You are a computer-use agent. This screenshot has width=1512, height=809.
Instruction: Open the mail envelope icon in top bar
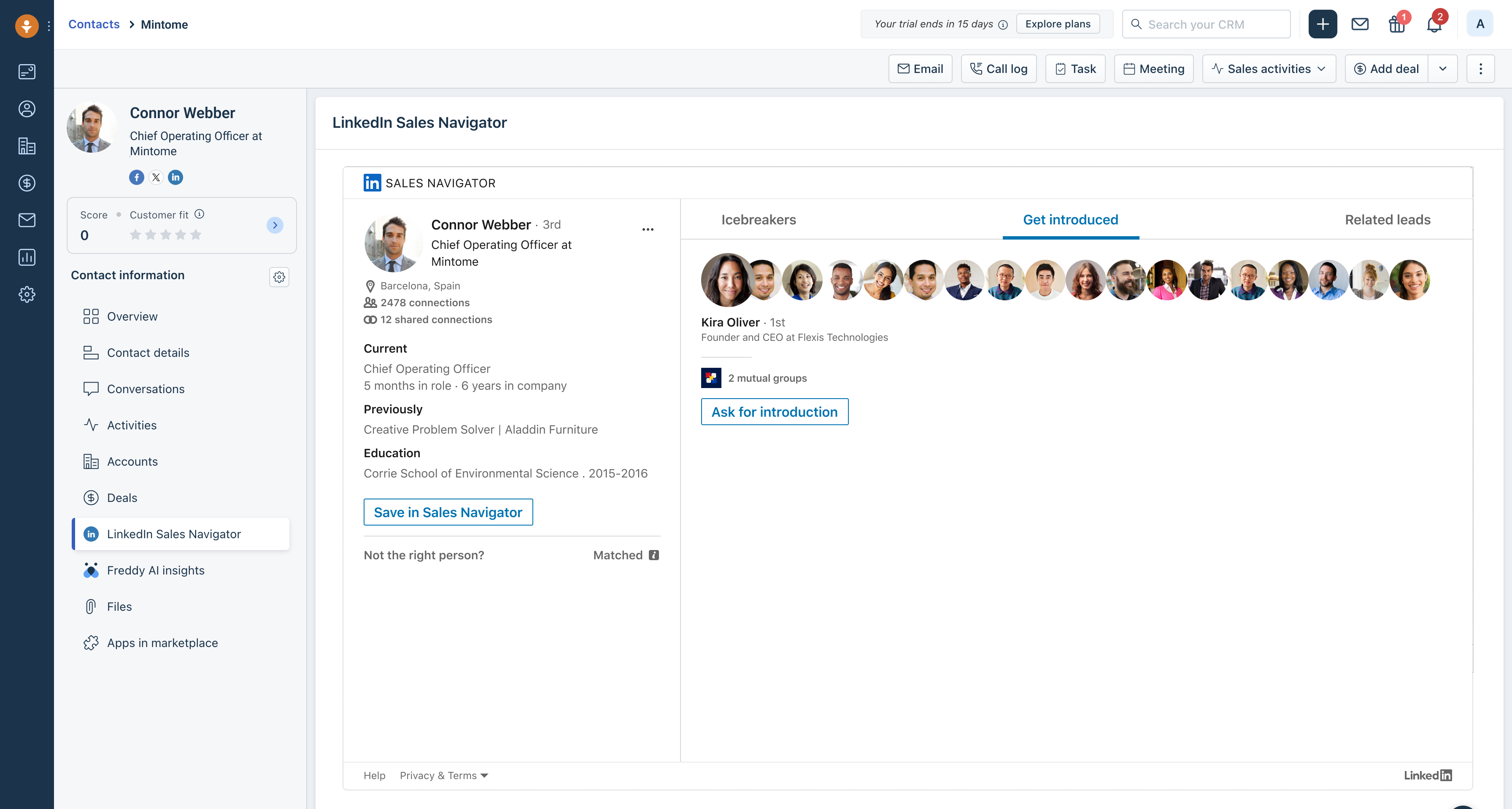point(1359,24)
